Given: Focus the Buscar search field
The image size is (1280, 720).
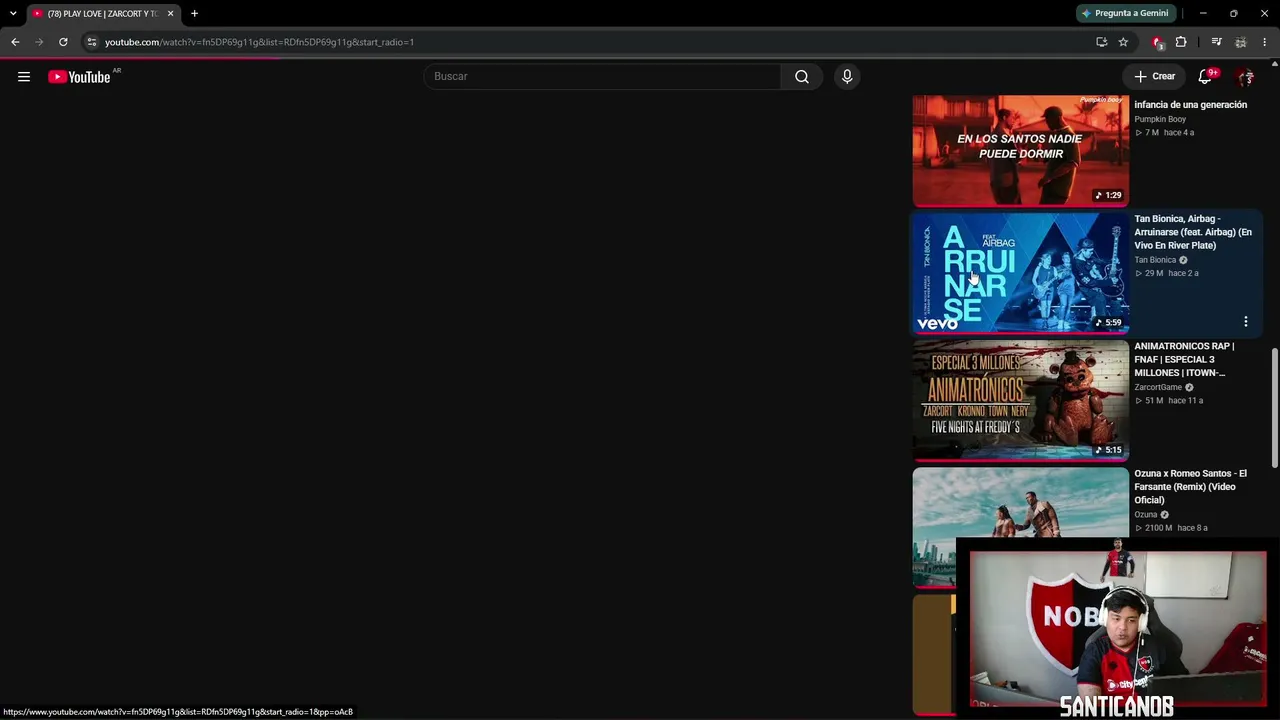Looking at the screenshot, I should [x=603, y=77].
